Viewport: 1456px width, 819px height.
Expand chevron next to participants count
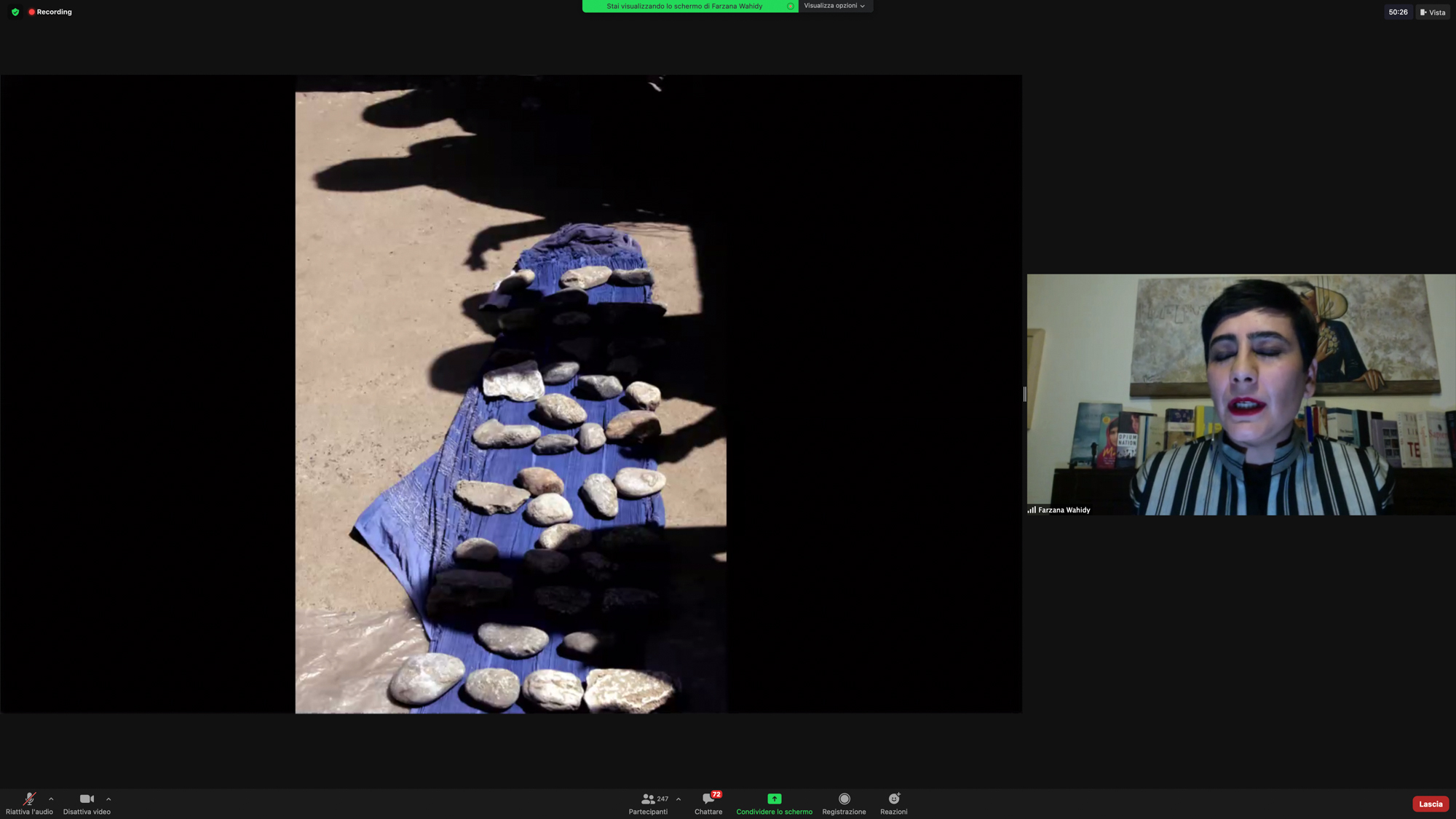tap(678, 799)
